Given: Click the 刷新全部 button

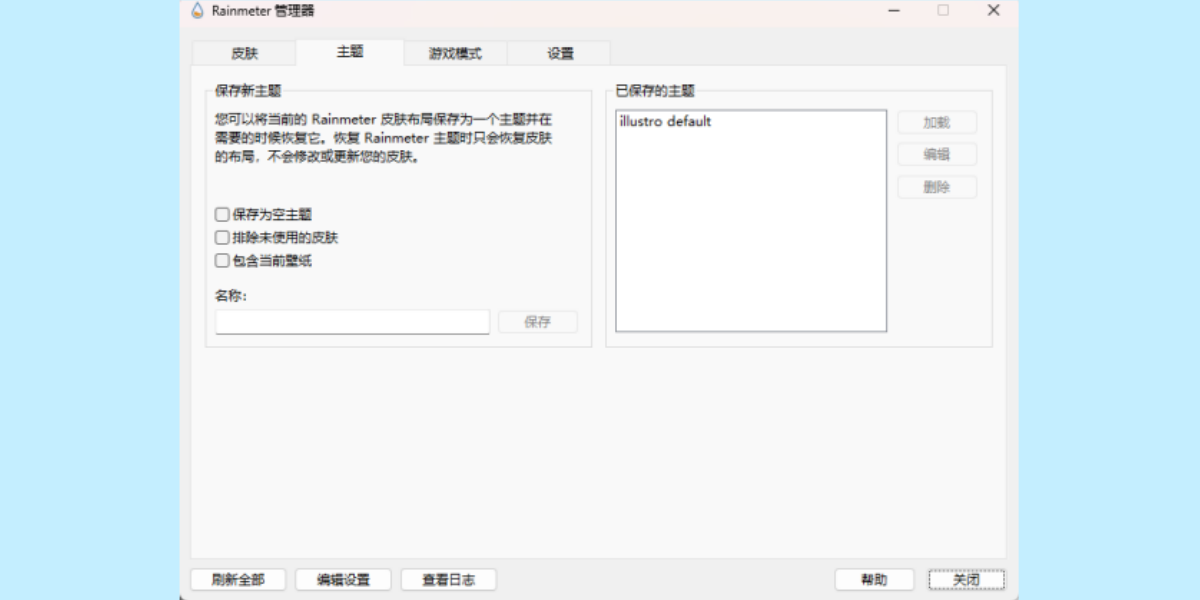Looking at the screenshot, I should pyautogui.click(x=238, y=580).
